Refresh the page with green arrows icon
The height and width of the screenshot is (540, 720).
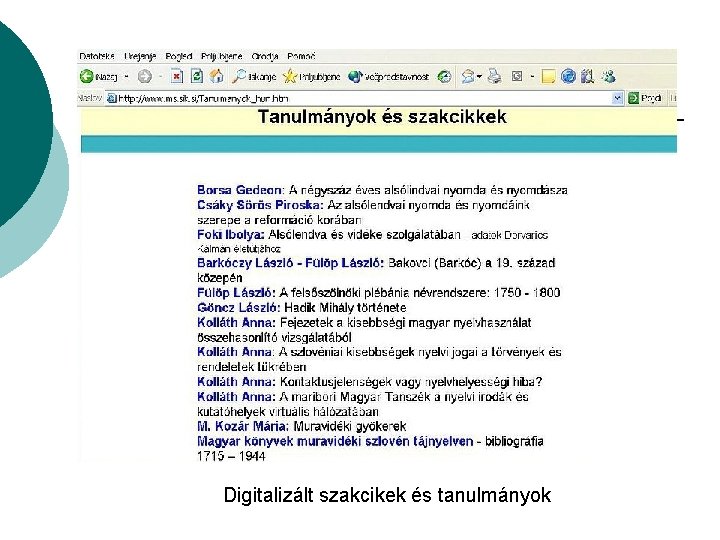coord(197,76)
